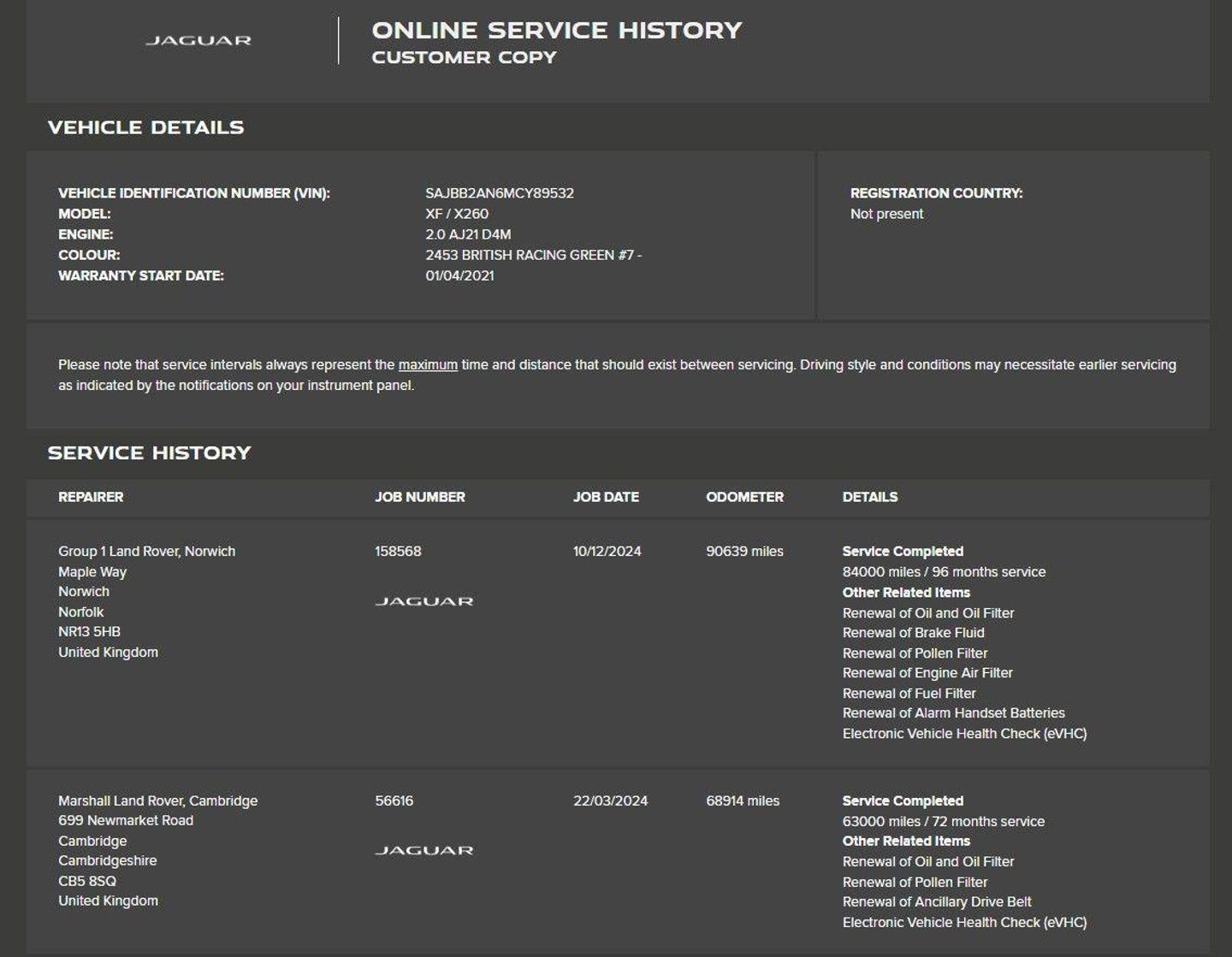Screen dimensions: 1232x957
Task: Select the job date 10/12/2024
Action: 607,552
